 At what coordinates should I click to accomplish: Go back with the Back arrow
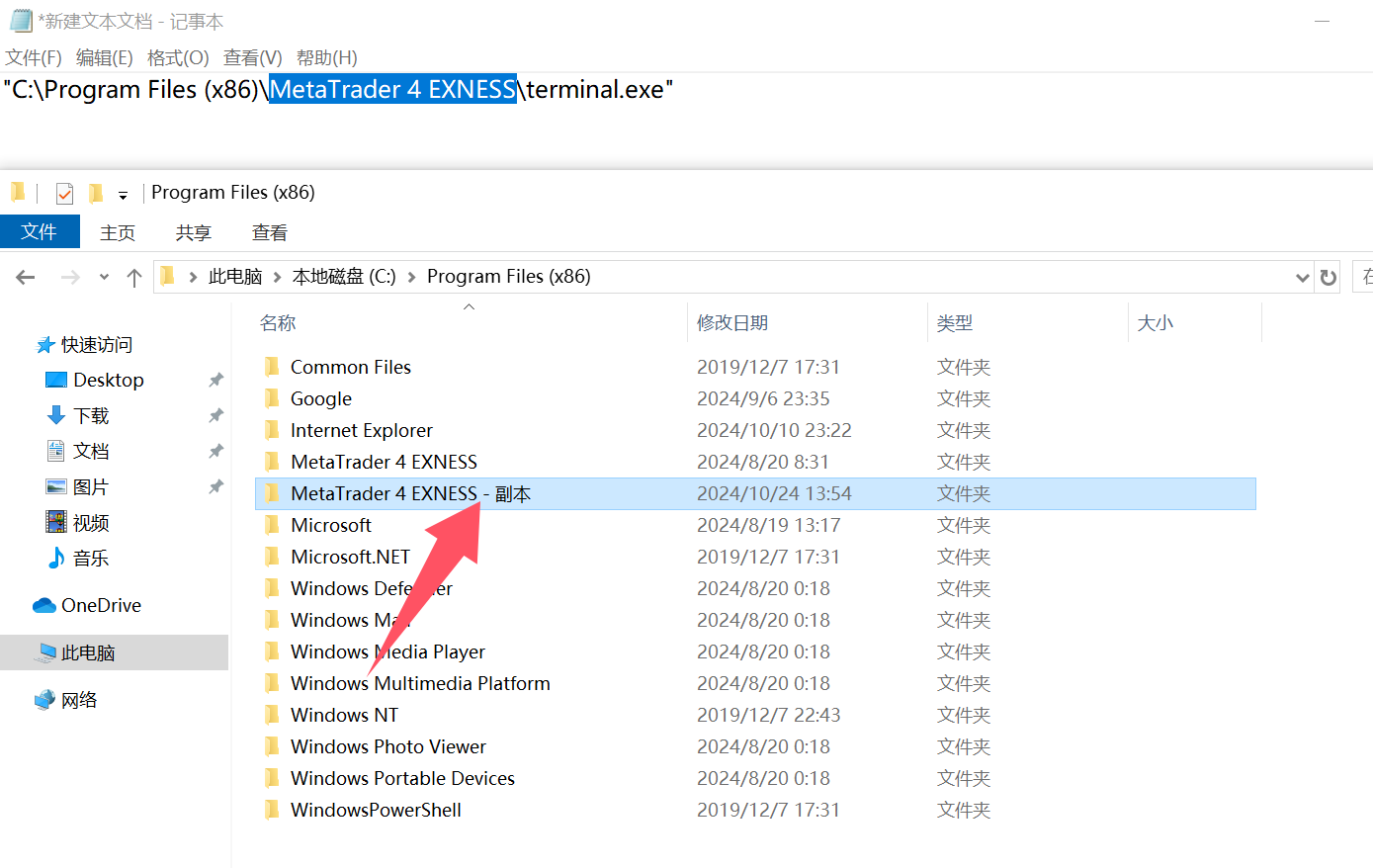click(26, 278)
